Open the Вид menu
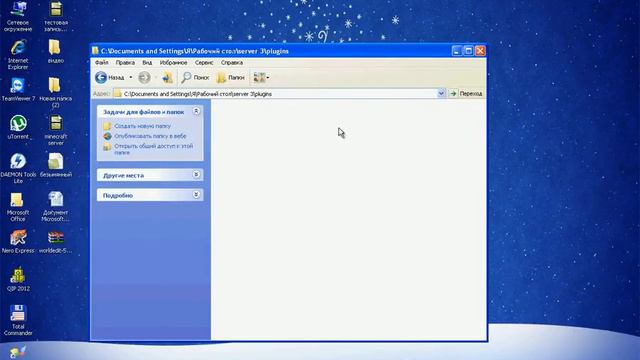The height and width of the screenshot is (360, 640). pos(147,62)
